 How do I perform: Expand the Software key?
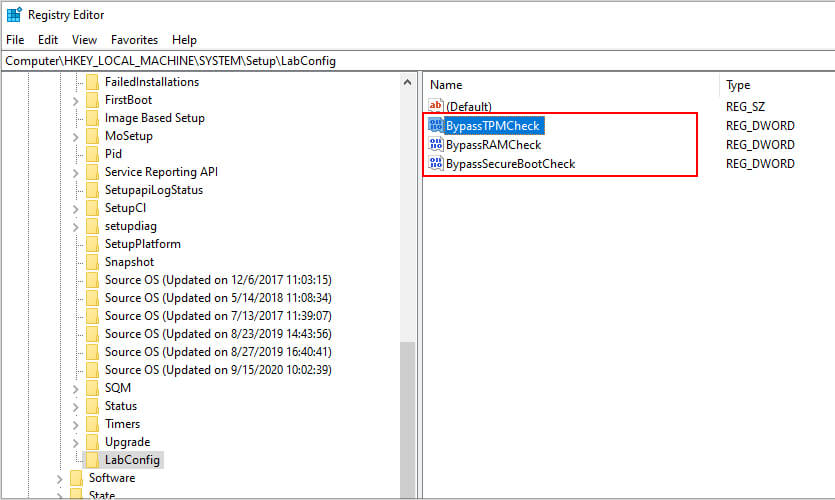[x=60, y=479]
